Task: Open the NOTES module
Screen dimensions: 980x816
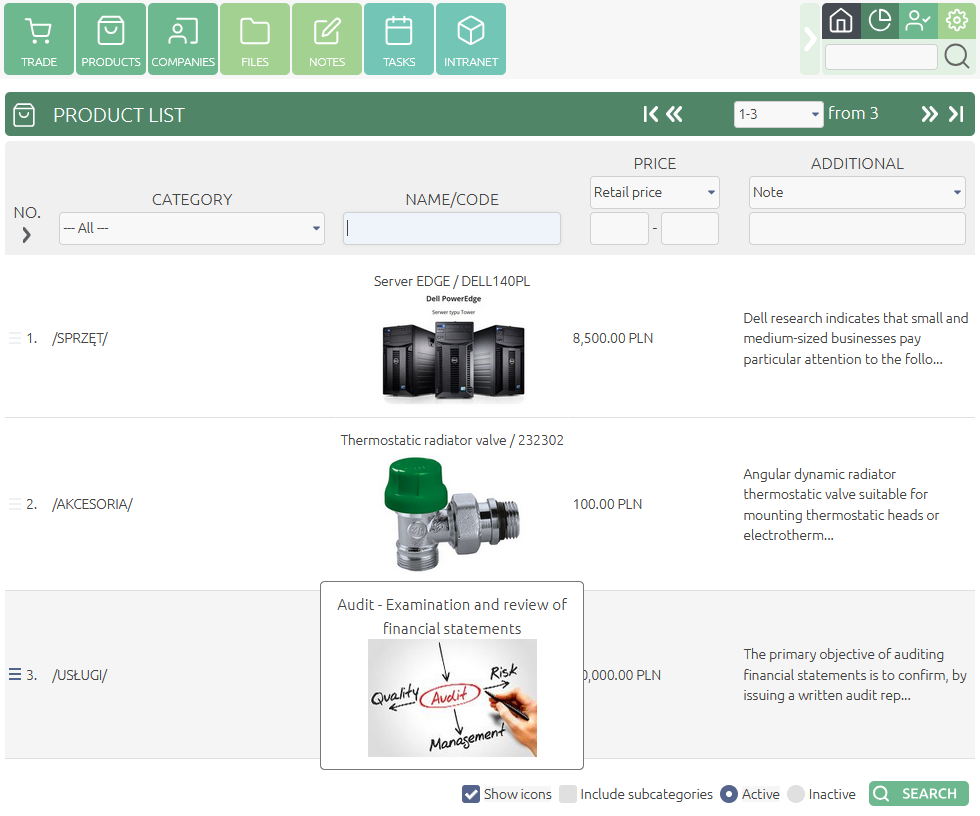Action: 326,39
